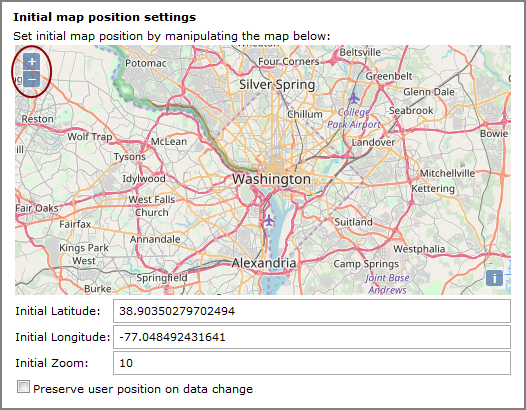Focus the Initial Longitude field
The width and height of the screenshot is (526, 410).
pyautogui.click(x=312, y=337)
